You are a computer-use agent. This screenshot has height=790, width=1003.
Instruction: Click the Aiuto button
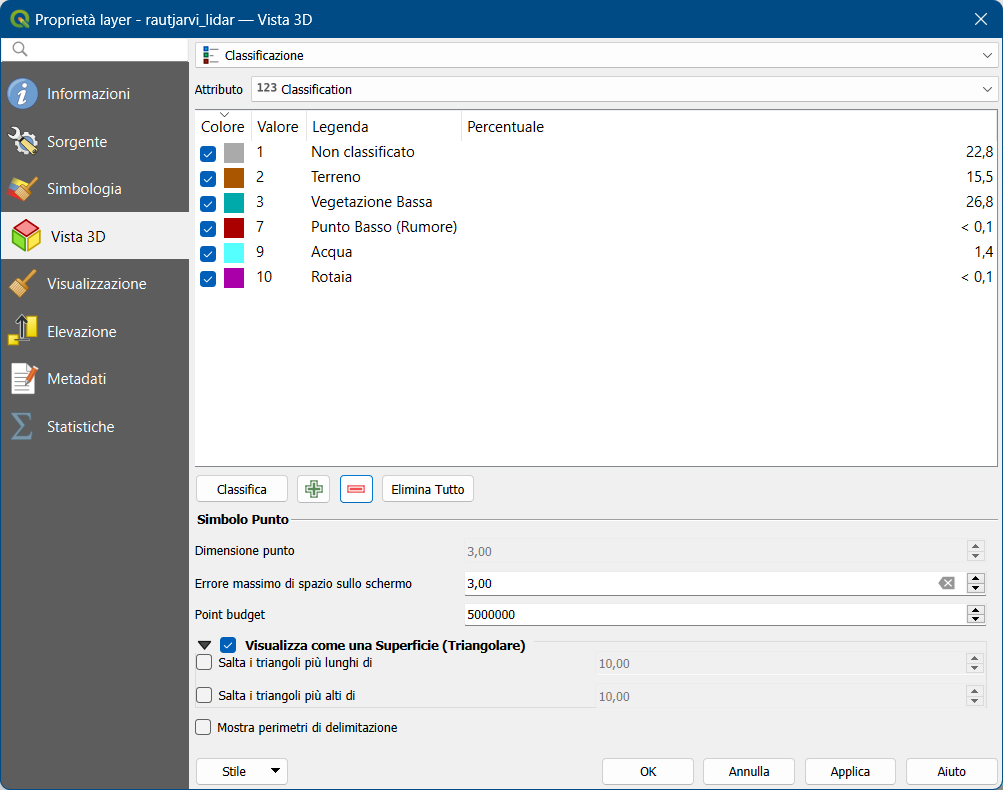point(951,771)
